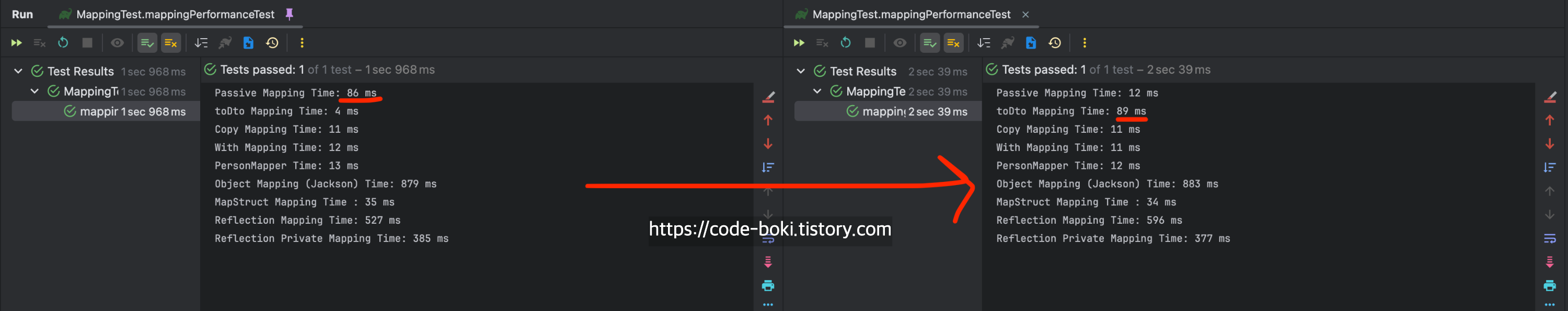This screenshot has height=311, width=1568.
Task: Rerun failed tests in right panel
Action: coord(822,43)
